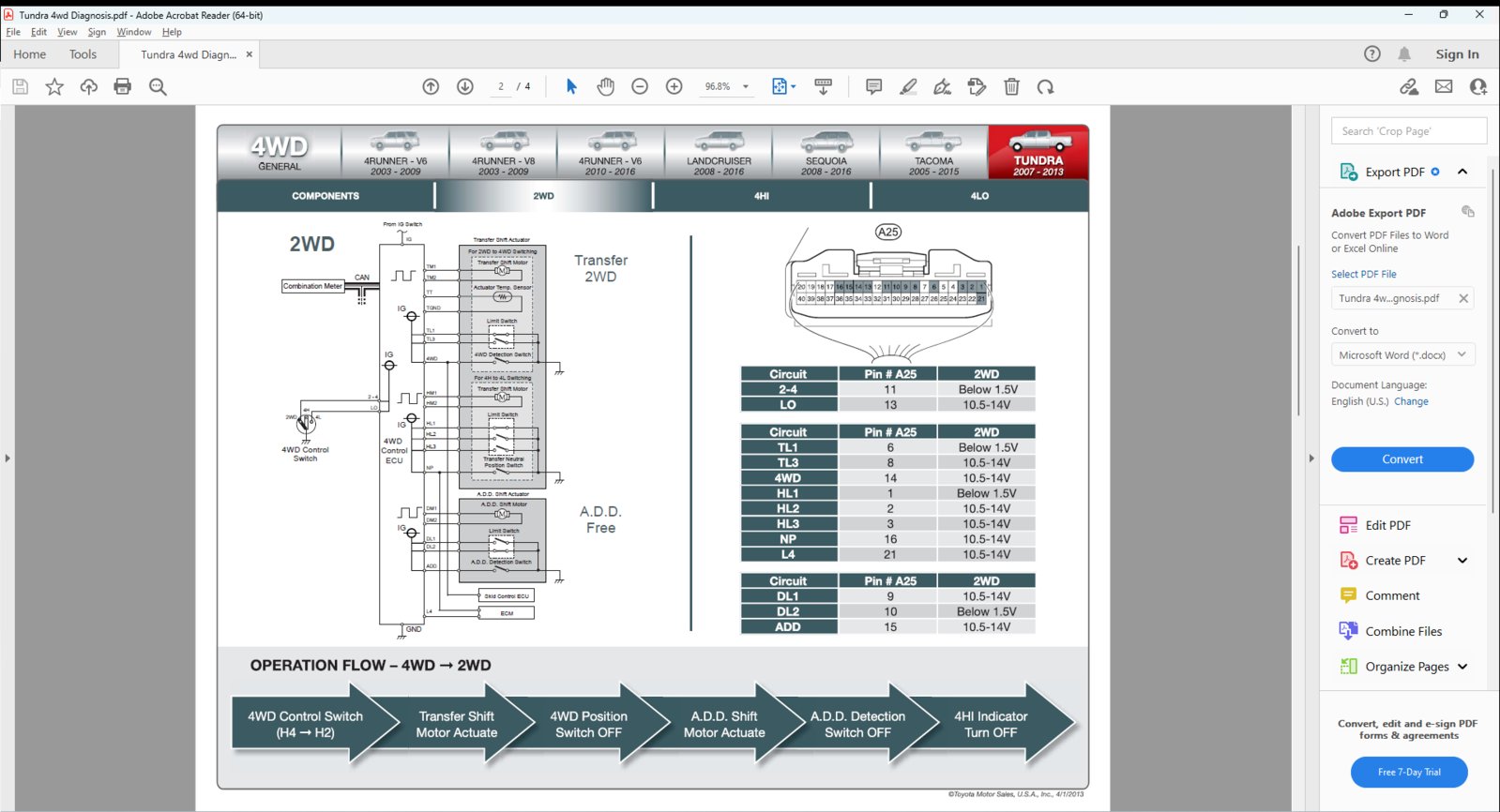Screen dimensions: 1500x812
Task: Open the Comment tool
Action: (x=1392, y=595)
